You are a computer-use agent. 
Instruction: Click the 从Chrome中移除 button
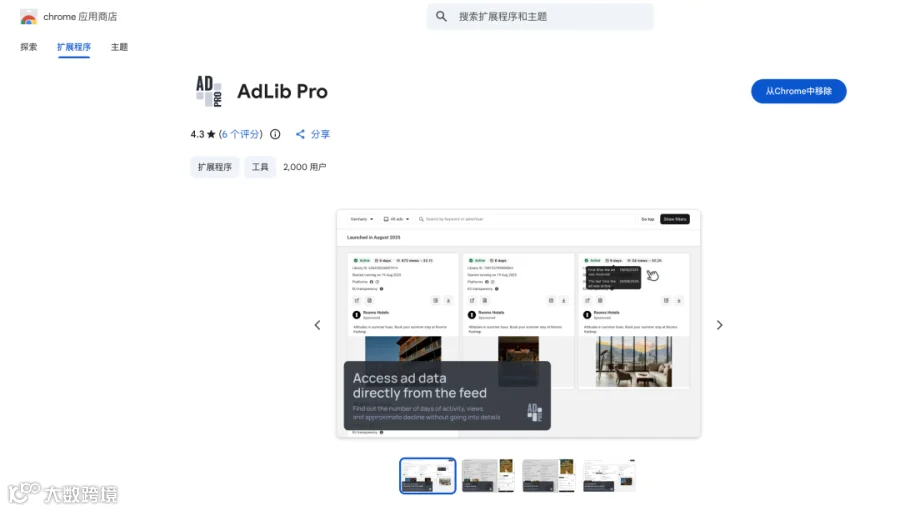(x=798, y=91)
